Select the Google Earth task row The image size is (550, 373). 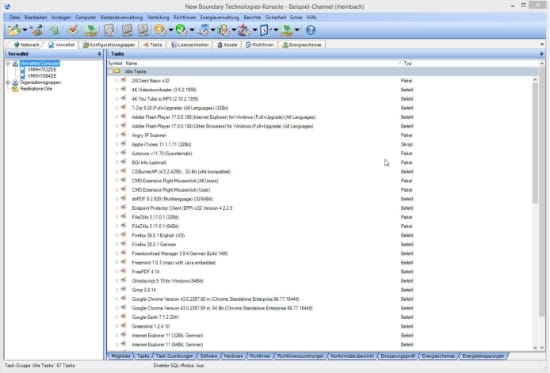[x=323, y=317]
